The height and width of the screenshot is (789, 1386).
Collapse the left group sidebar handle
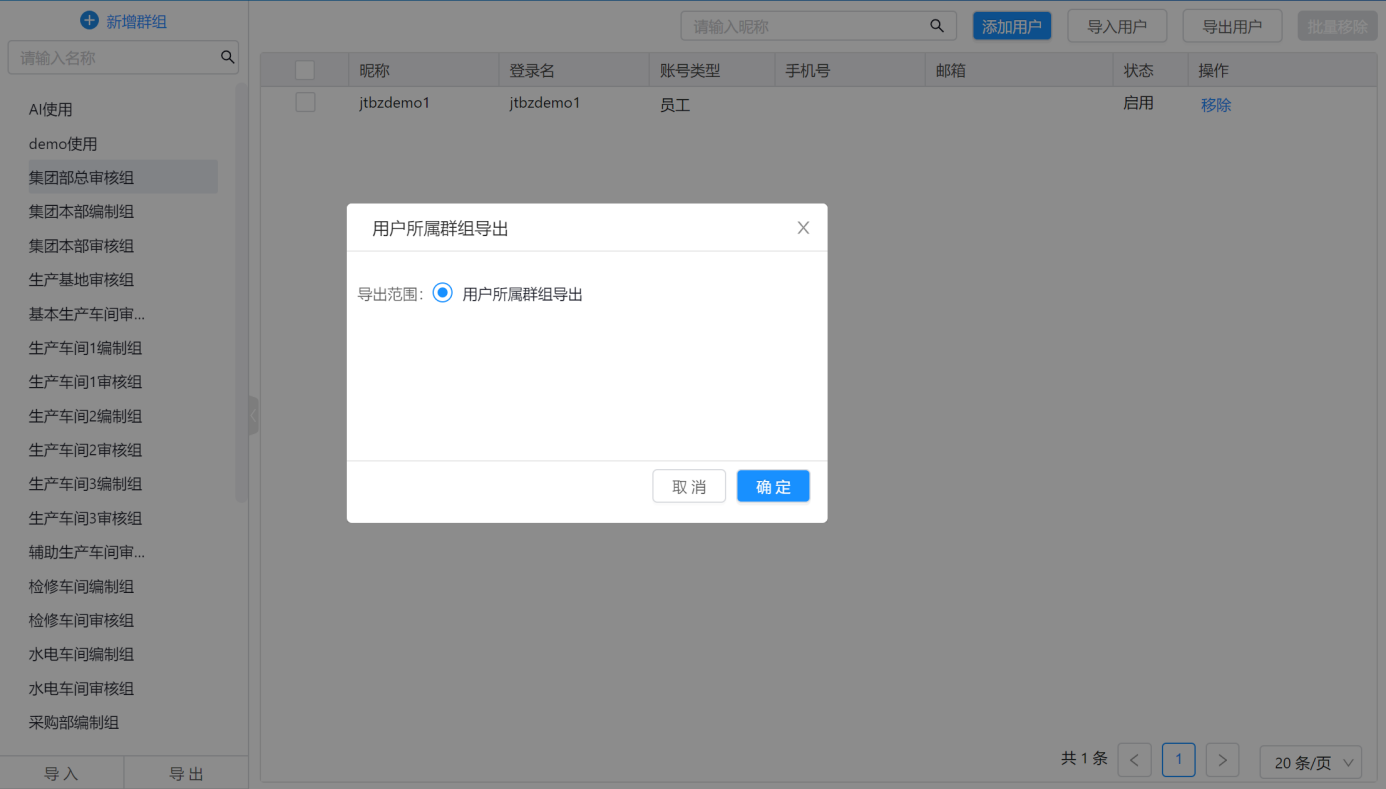point(253,415)
